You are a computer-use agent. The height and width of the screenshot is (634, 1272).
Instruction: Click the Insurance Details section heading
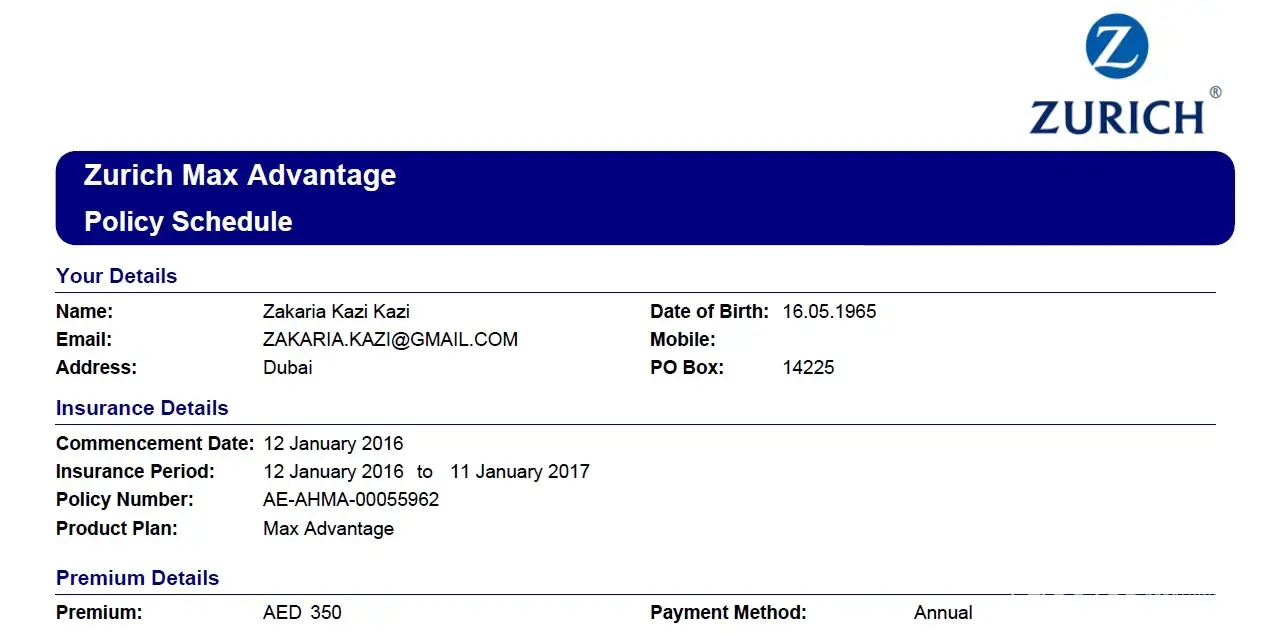[142, 408]
